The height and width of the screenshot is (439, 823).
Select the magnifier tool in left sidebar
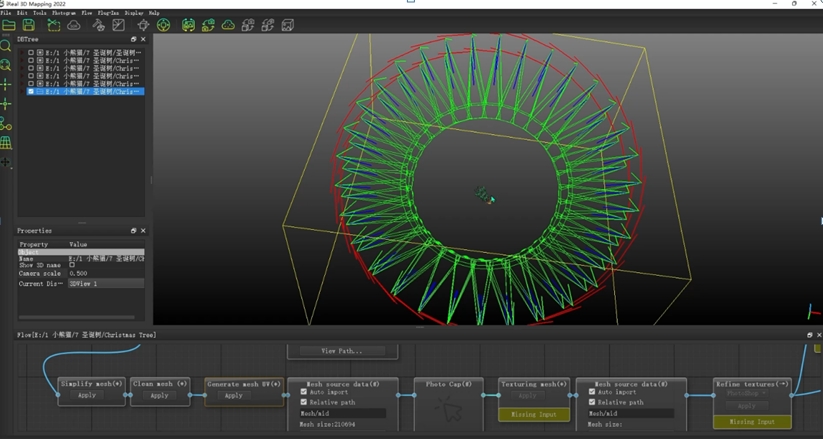(x=5, y=46)
